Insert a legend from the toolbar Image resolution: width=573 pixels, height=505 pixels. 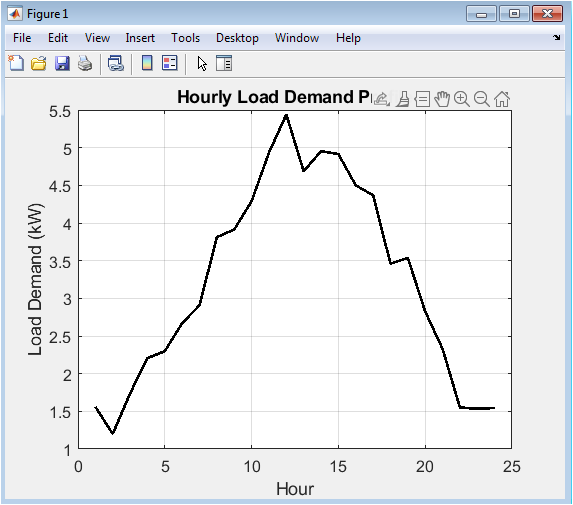[170, 63]
